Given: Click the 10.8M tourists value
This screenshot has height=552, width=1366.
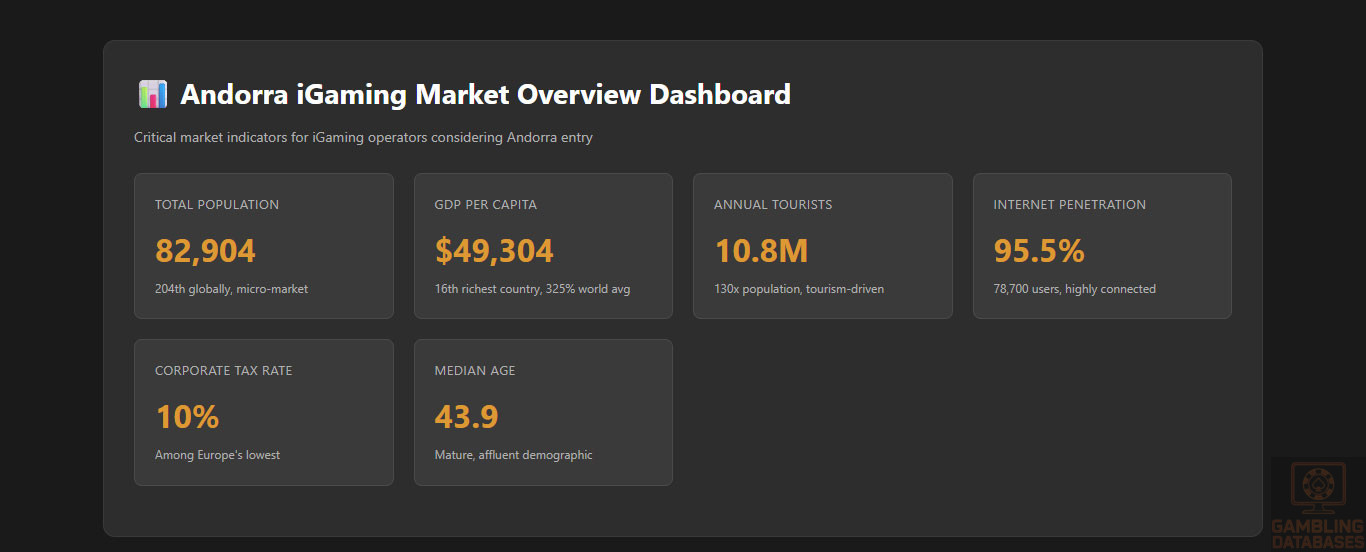Looking at the screenshot, I should pyautogui.click(x=760, y=251).
